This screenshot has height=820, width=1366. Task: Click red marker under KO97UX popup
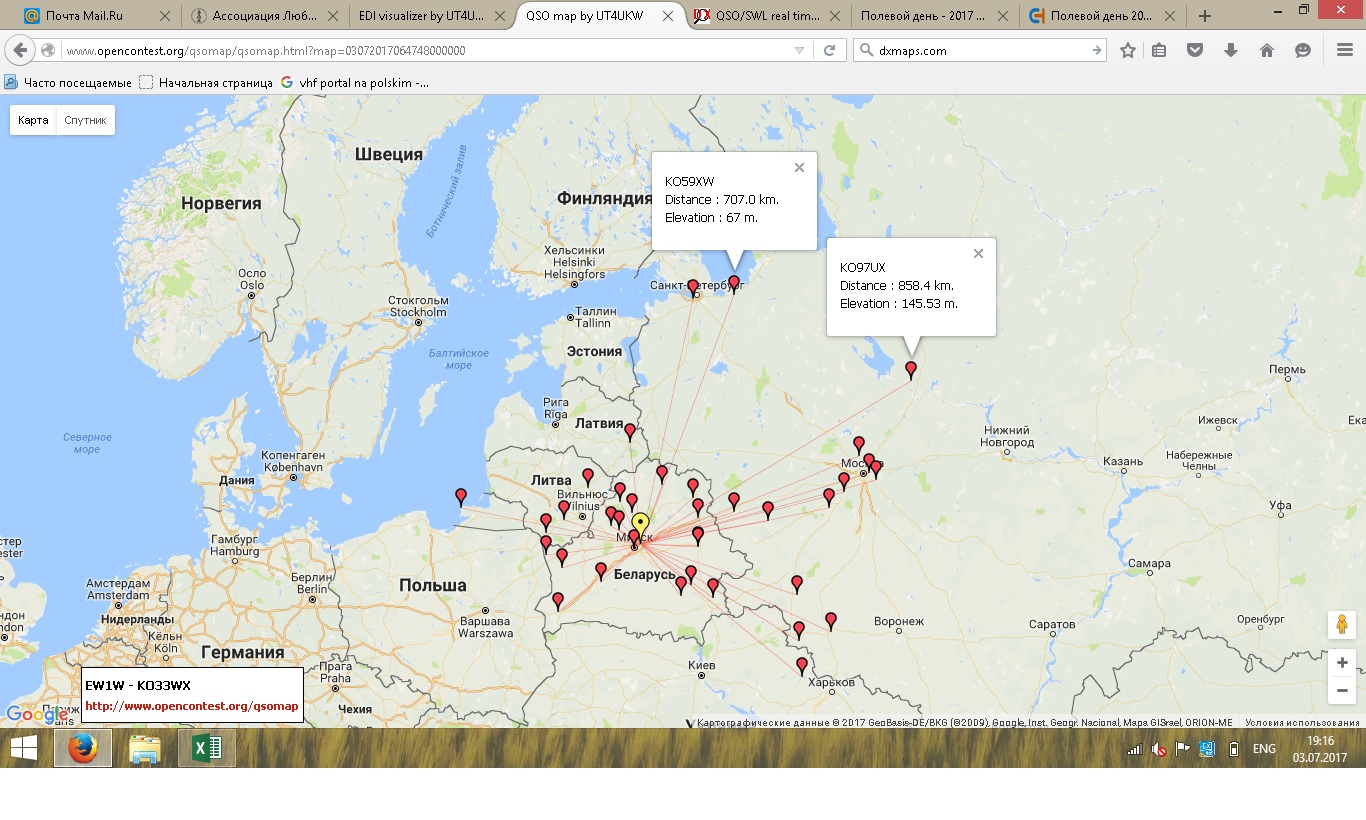(x=911, y=370)
